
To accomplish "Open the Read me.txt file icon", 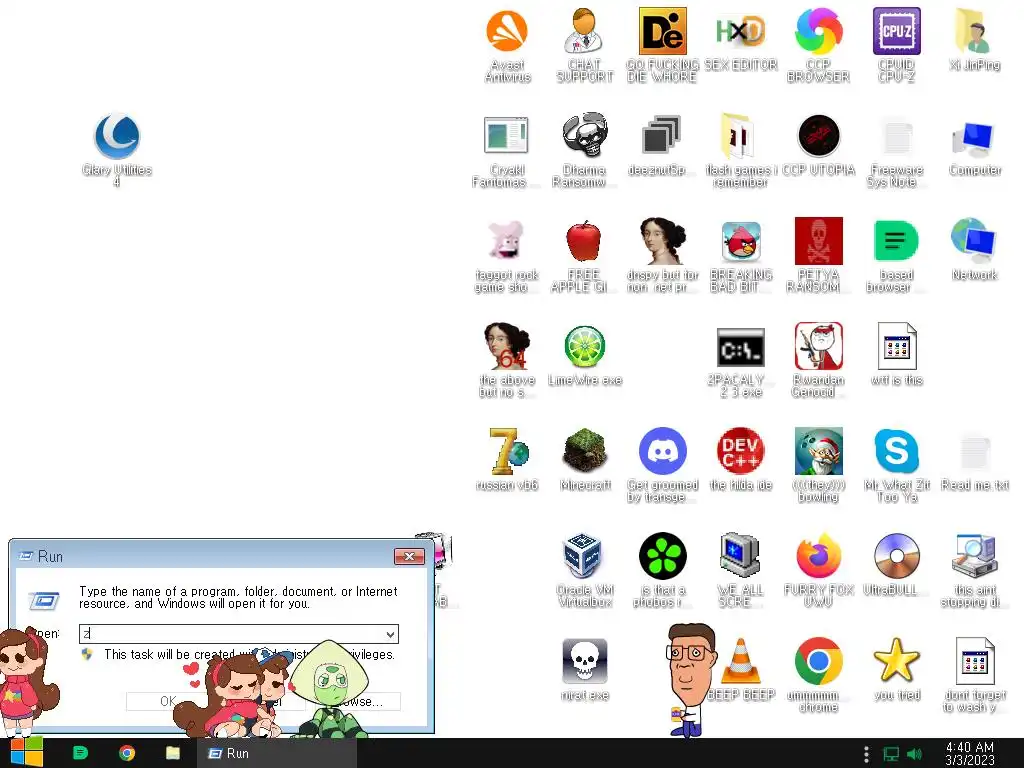I will (974, 452).
